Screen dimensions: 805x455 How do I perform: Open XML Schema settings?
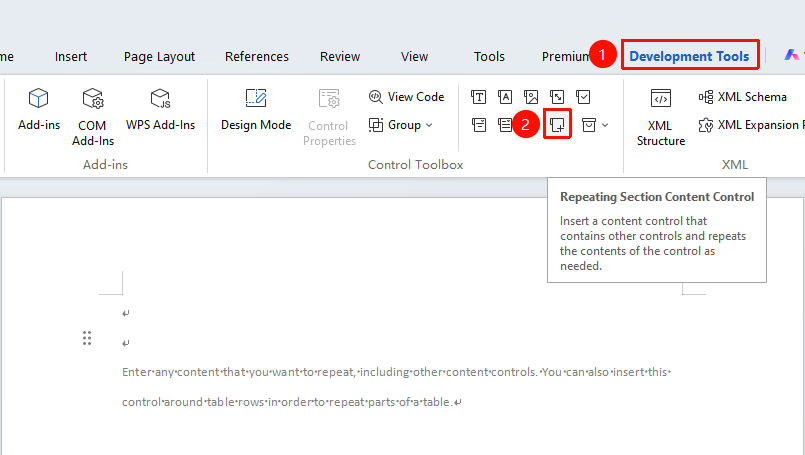742,97
